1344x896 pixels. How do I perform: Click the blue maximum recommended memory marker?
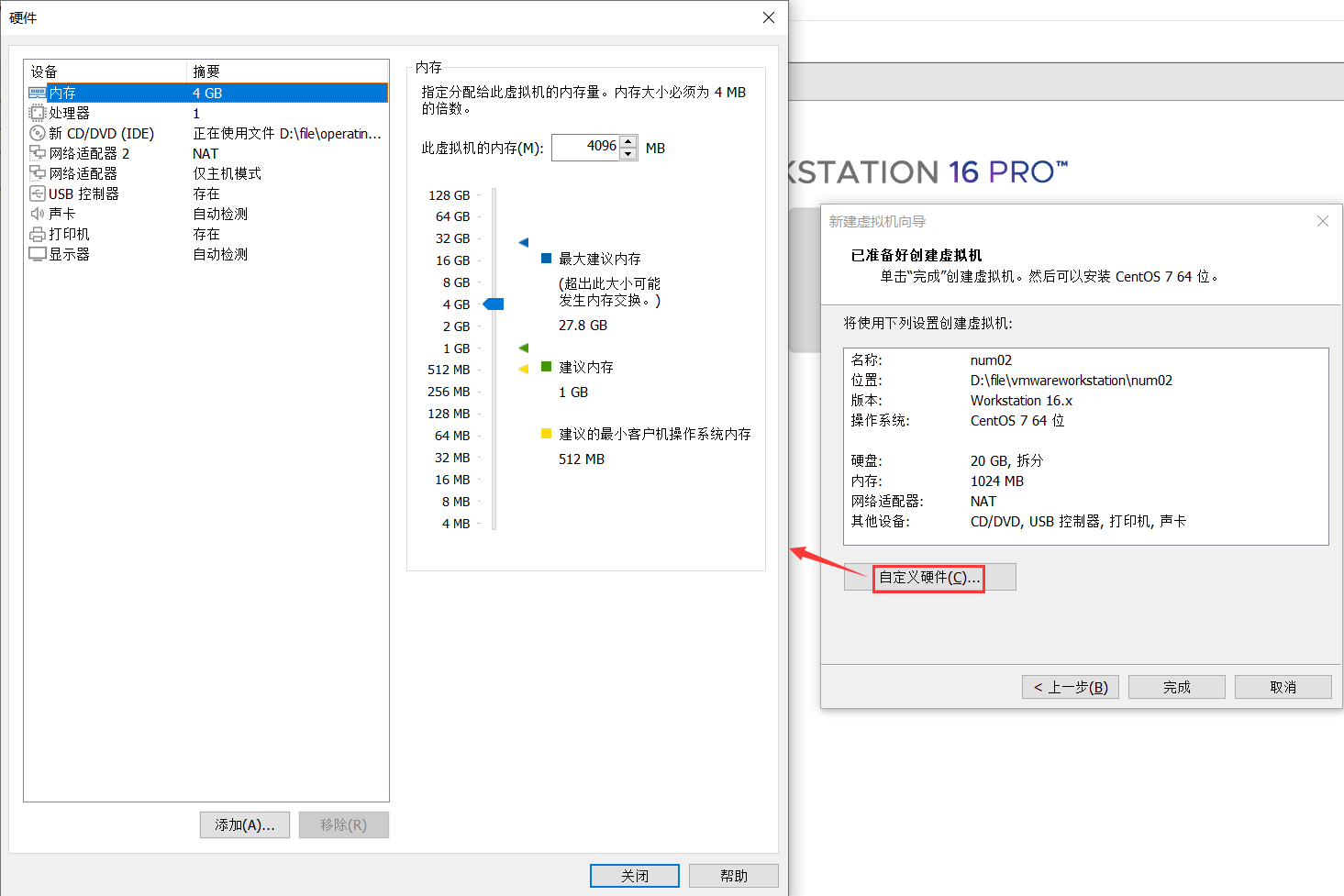tap(524, 242)
